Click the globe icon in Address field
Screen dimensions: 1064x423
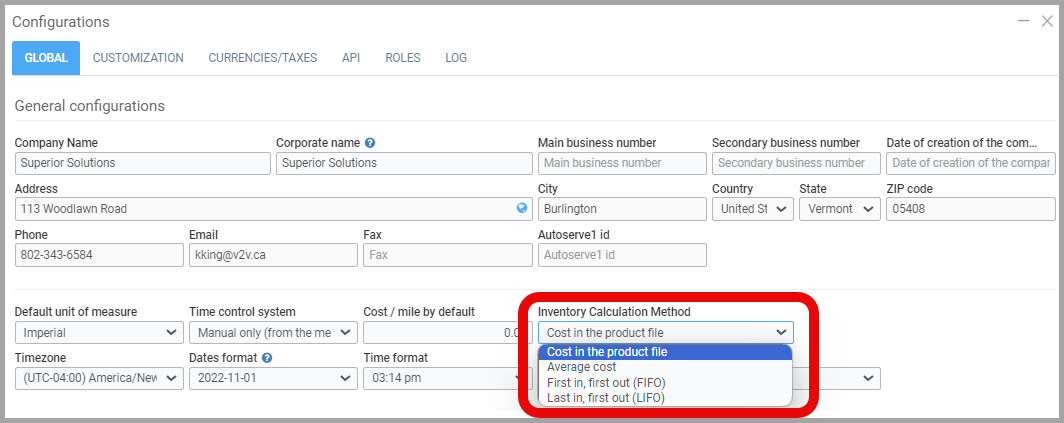coord(521,209)
